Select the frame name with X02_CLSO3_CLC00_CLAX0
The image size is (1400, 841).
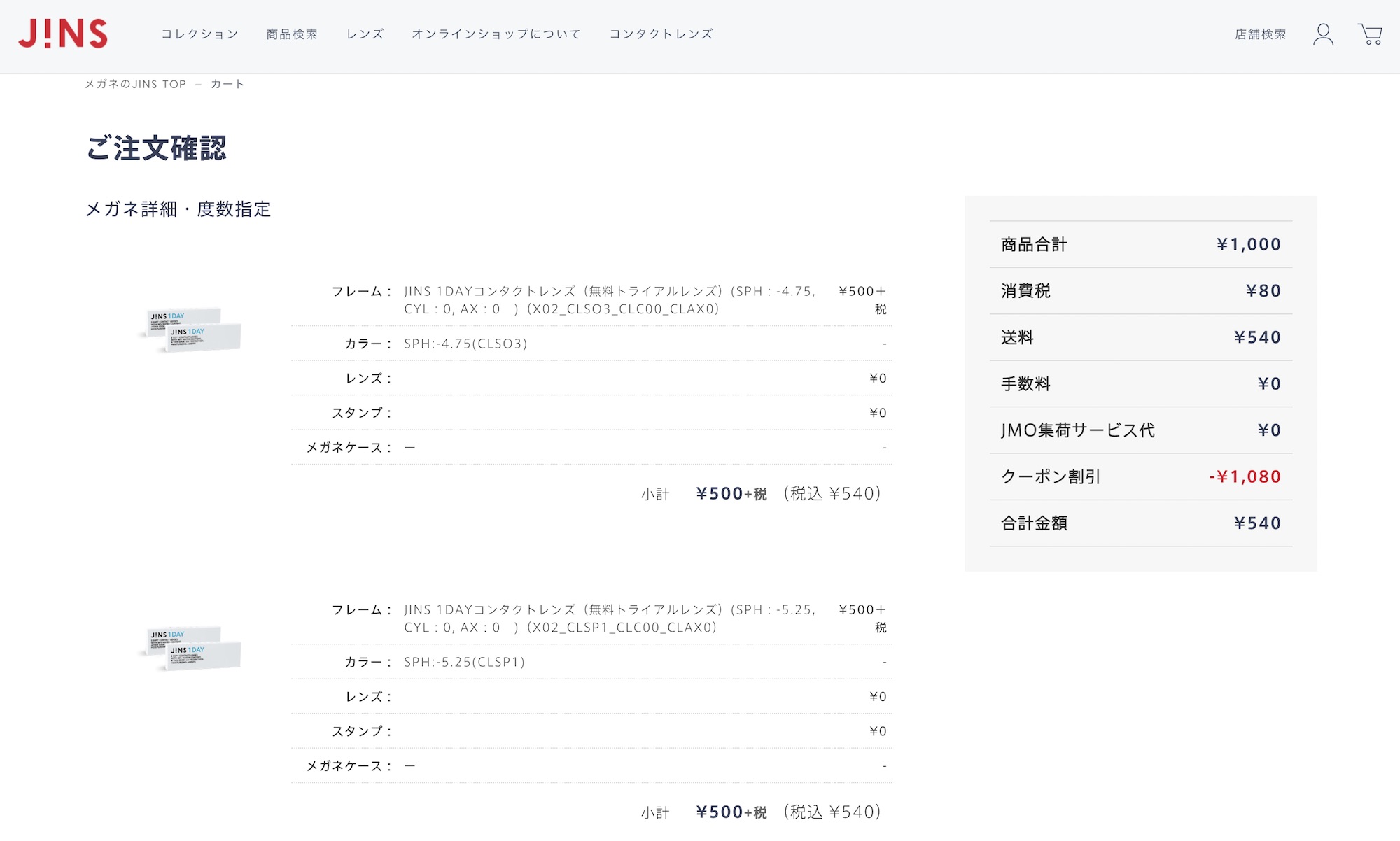pos(610,300)
